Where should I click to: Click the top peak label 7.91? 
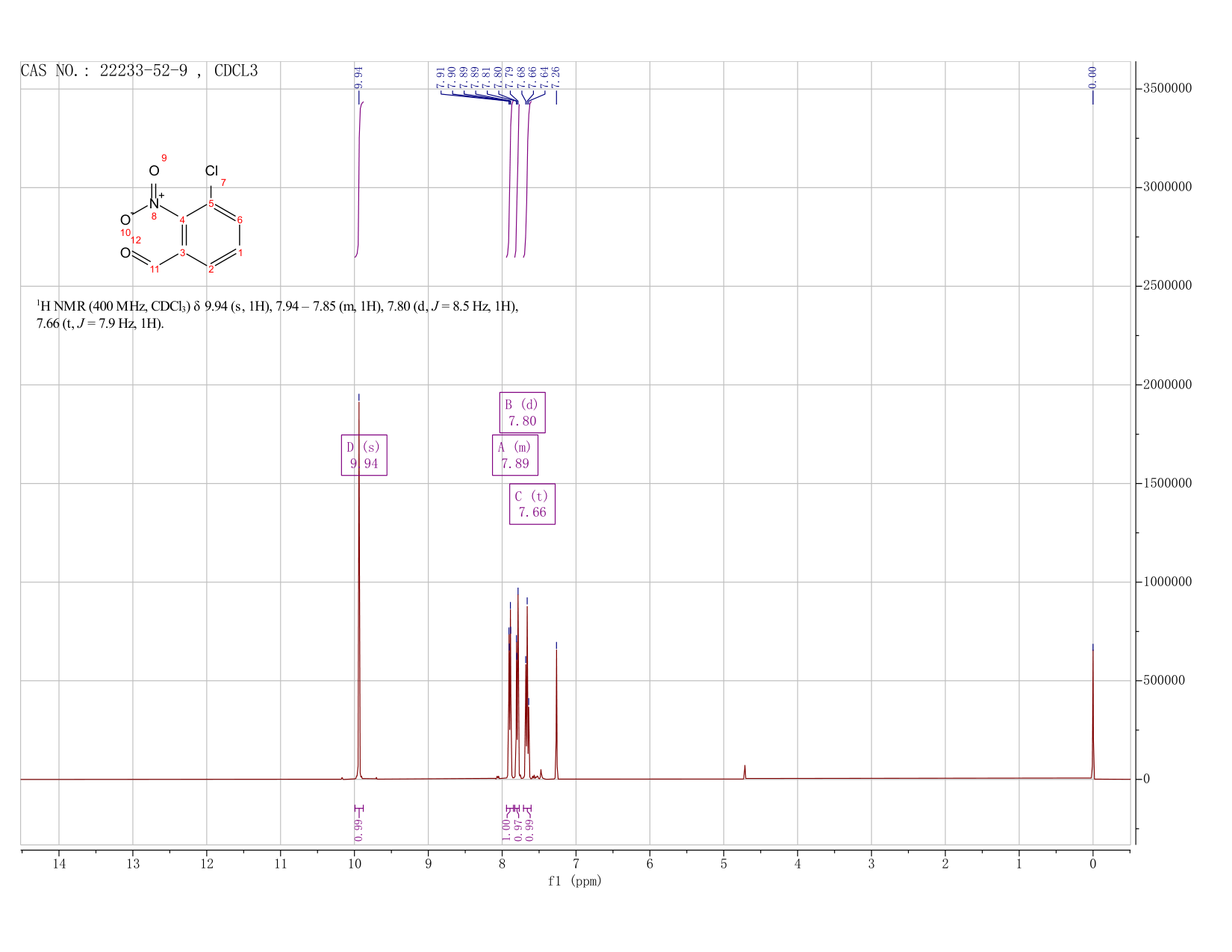pyautogui.click(x=441, y=76)
